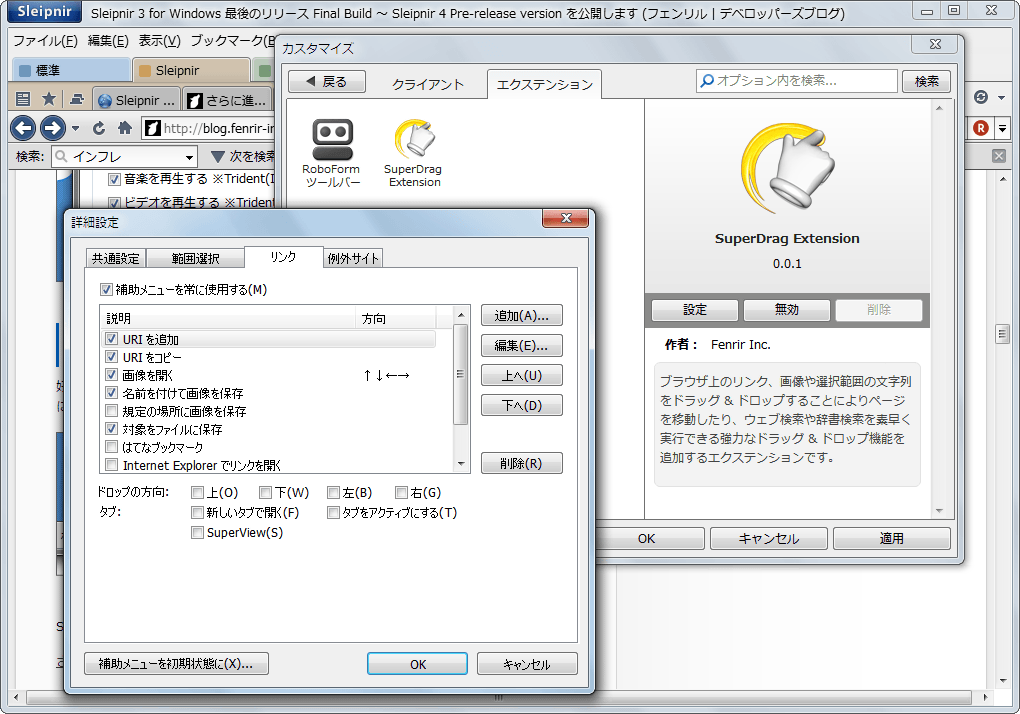
Task: Move item down with 下へ(D)
Action: click(522, 405)
